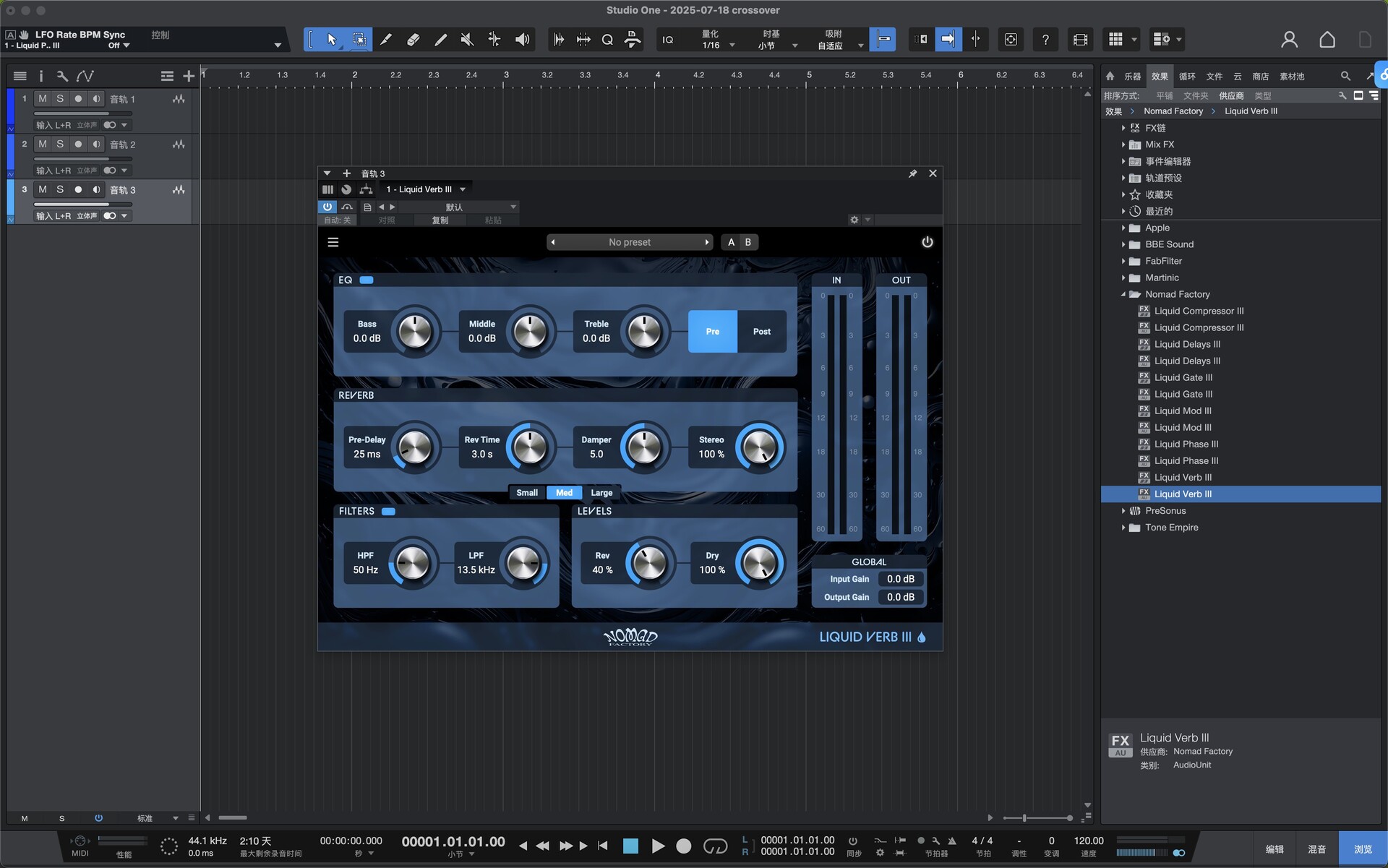Switch to the 乐器 browser tab
The image size is (1388, 868).
coord(1132,76)
